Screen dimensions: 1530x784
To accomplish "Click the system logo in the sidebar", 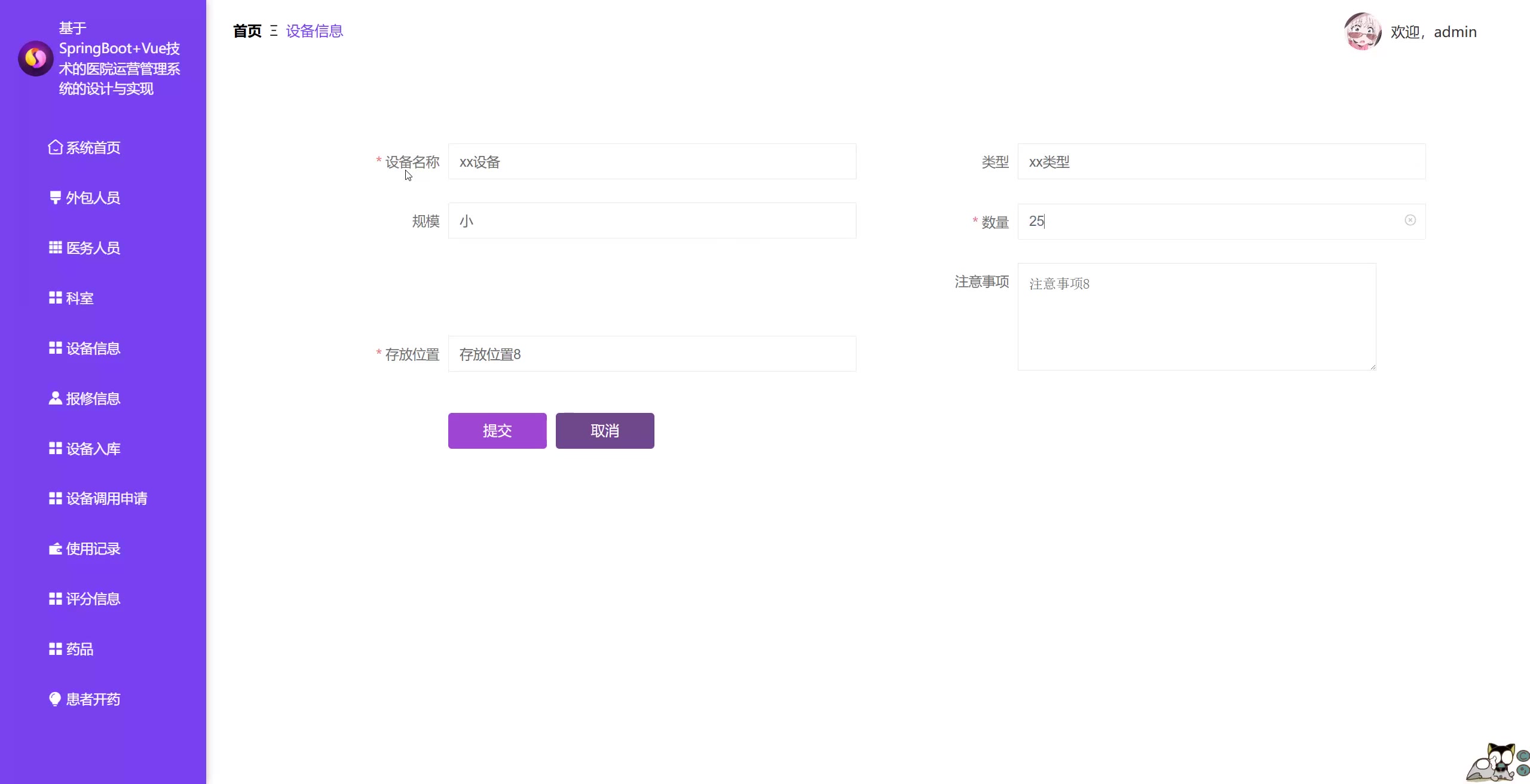I will coord(35,59).
